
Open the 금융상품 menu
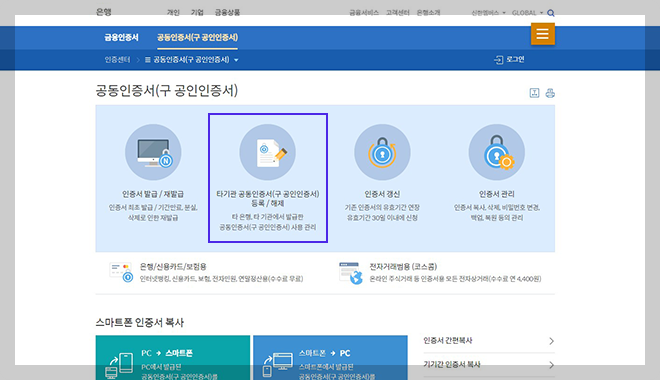(227, 13)
